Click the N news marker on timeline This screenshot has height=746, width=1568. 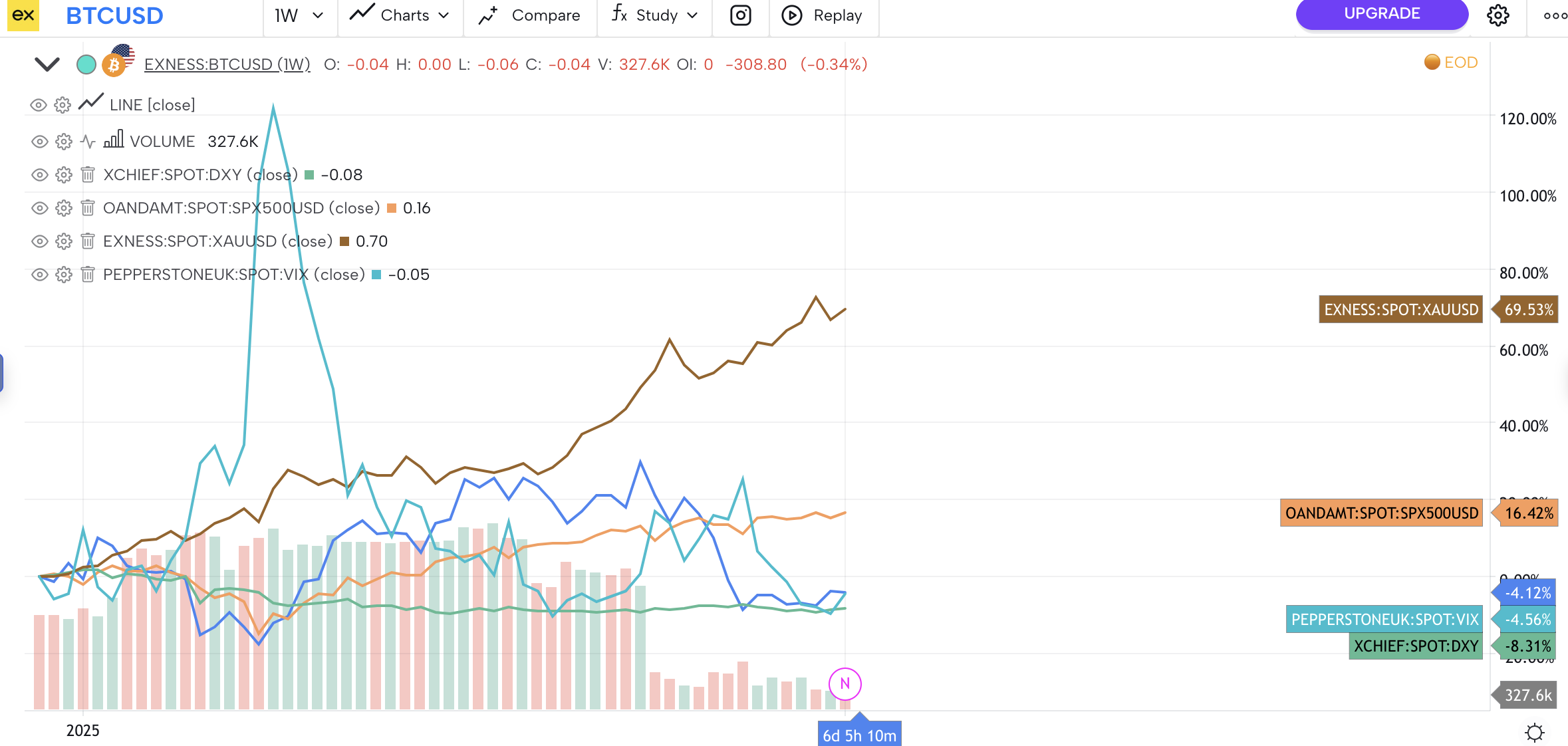pos(845,684)
